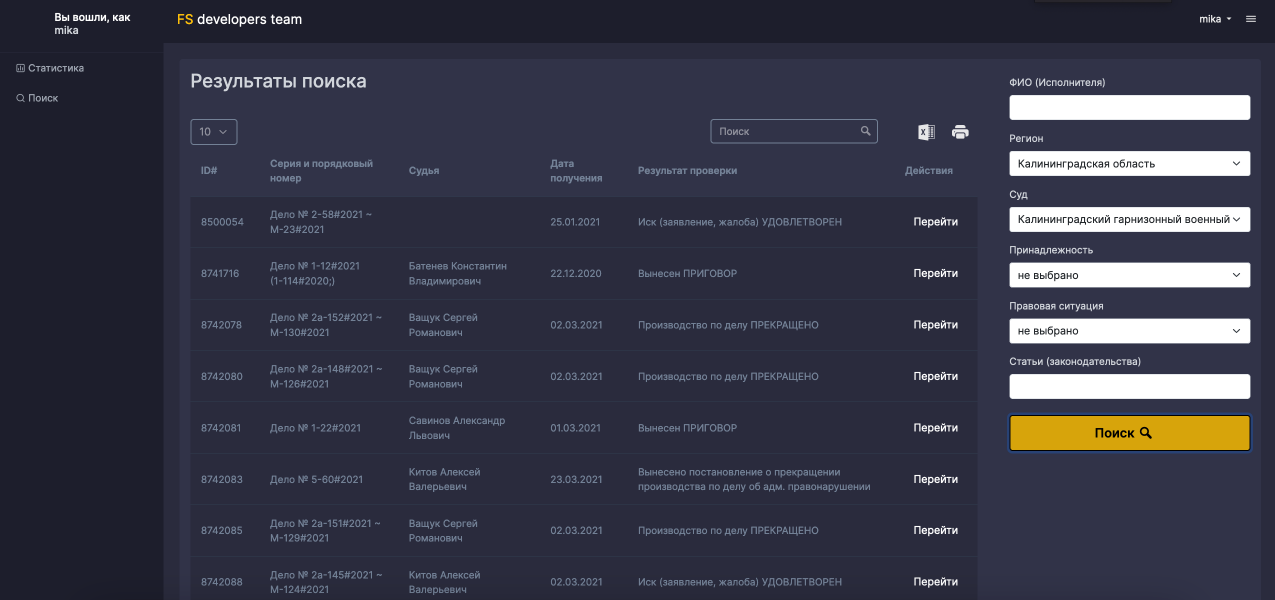
Task: Click the FS developers team logo
Action: (239, 19)
